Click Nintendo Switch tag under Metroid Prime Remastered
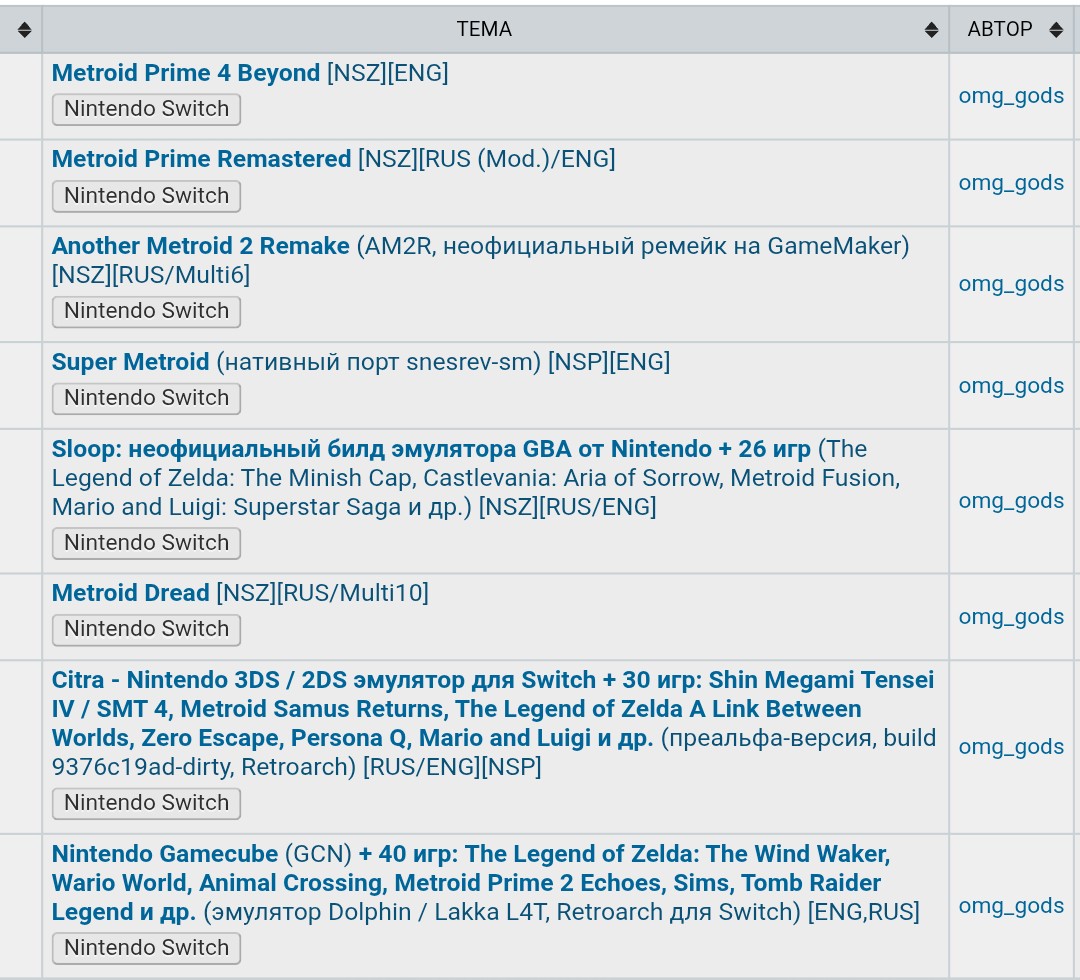Viewport: 1080px width, 980px height. [146, 196]
